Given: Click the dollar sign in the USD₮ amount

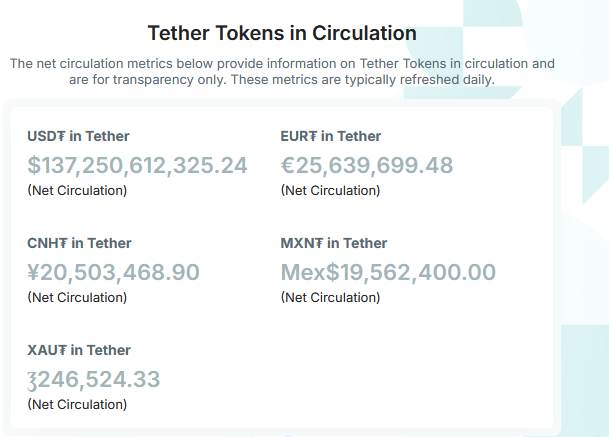Looking at the screenshot, I should coord(34,165).
